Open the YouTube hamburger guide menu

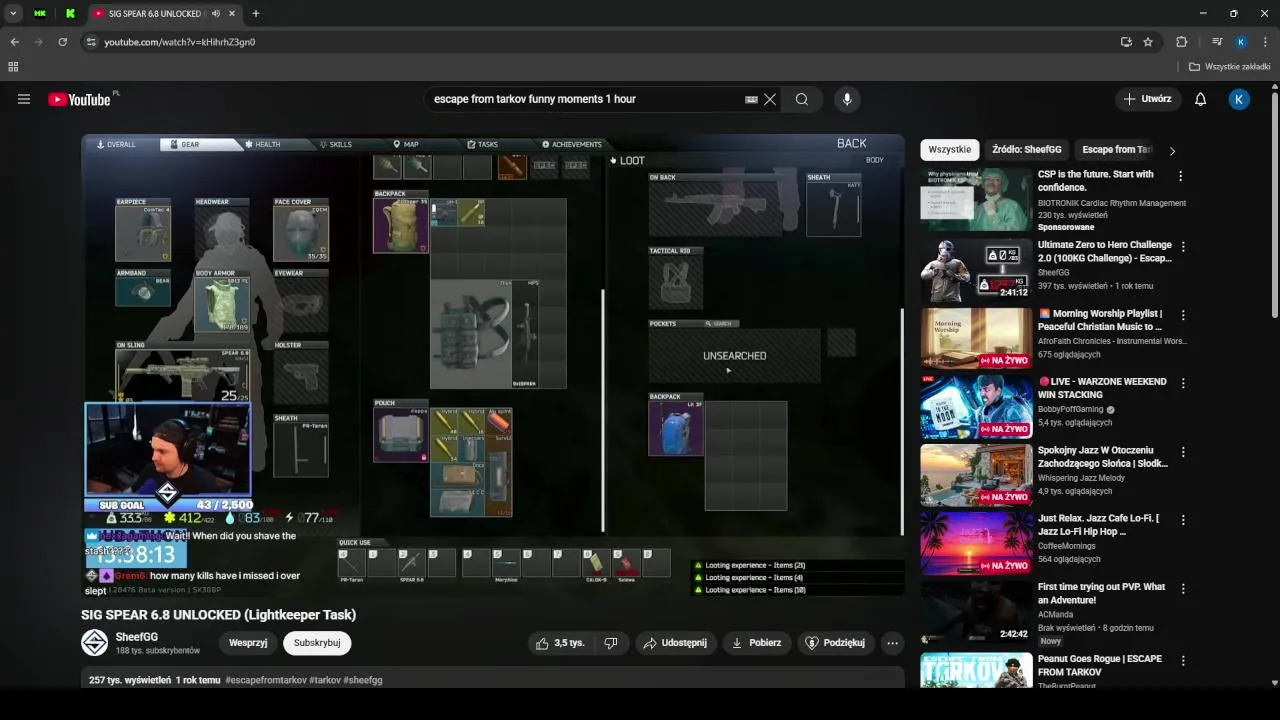[x=24, y=99]
